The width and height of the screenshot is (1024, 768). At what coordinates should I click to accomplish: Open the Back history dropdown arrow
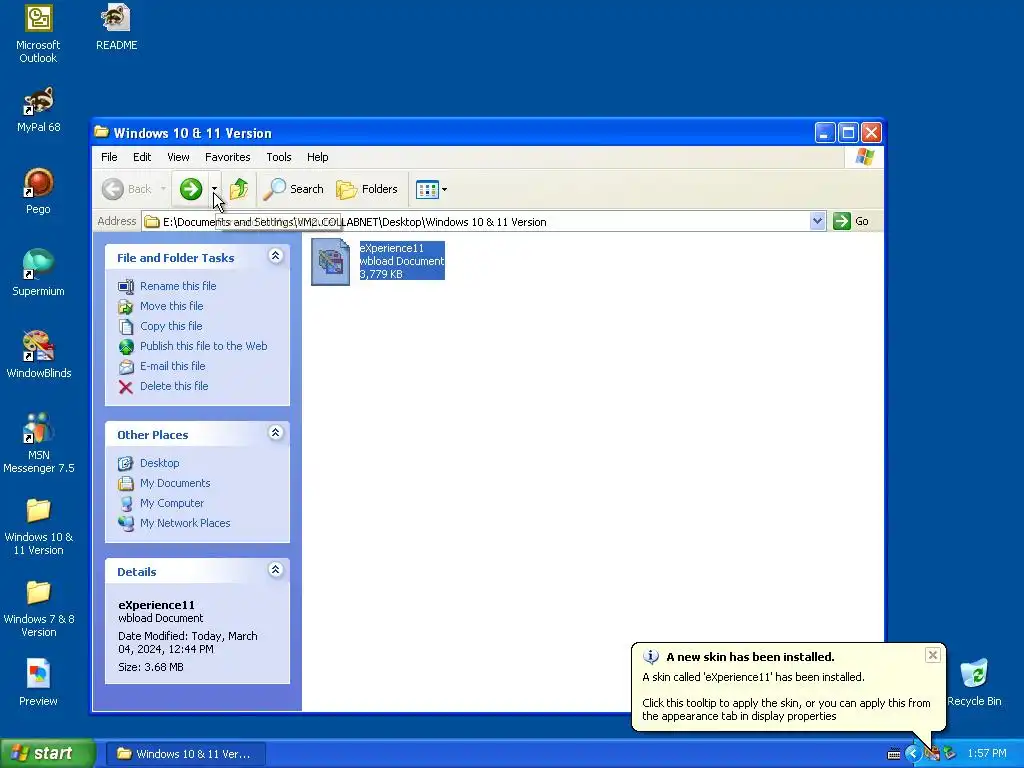[x=163, y=189]
